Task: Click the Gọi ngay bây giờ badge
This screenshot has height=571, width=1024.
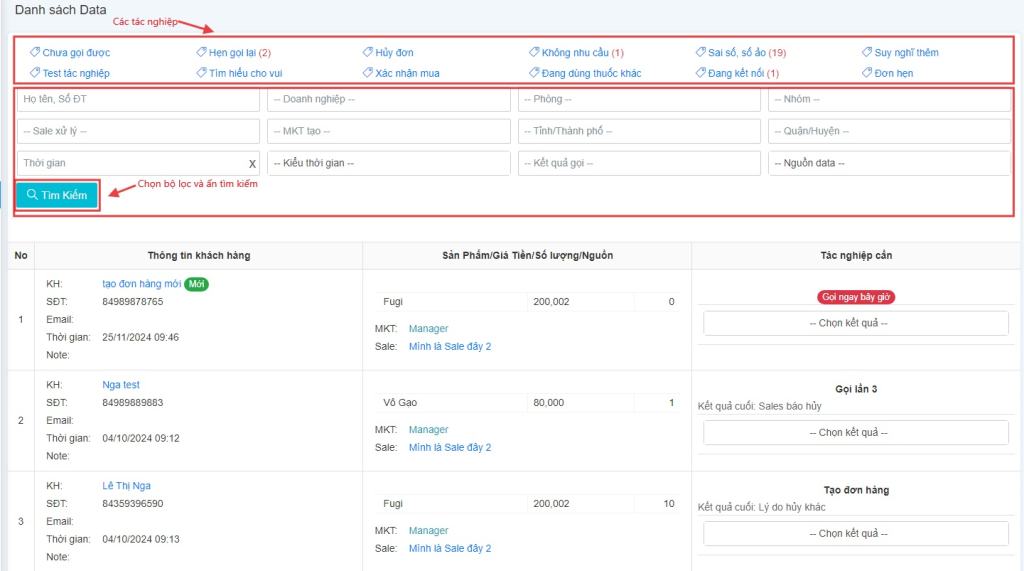Action: coord(855,297)
